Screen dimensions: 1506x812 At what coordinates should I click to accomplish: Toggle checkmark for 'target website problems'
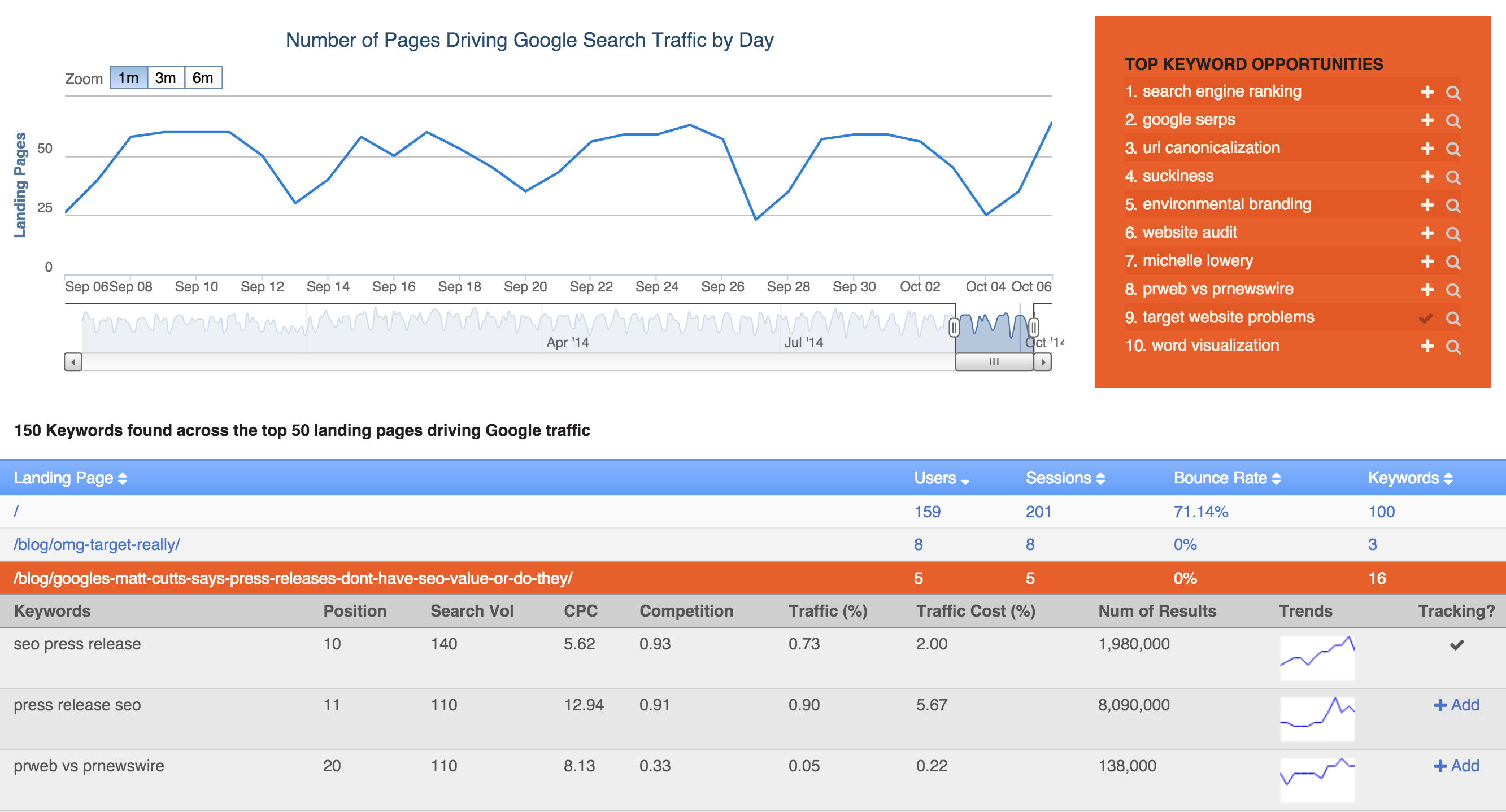tap(1426, 318)
